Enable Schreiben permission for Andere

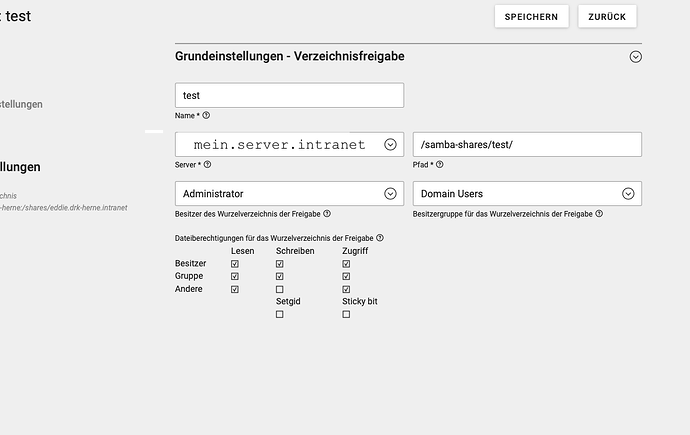(280, 290)
